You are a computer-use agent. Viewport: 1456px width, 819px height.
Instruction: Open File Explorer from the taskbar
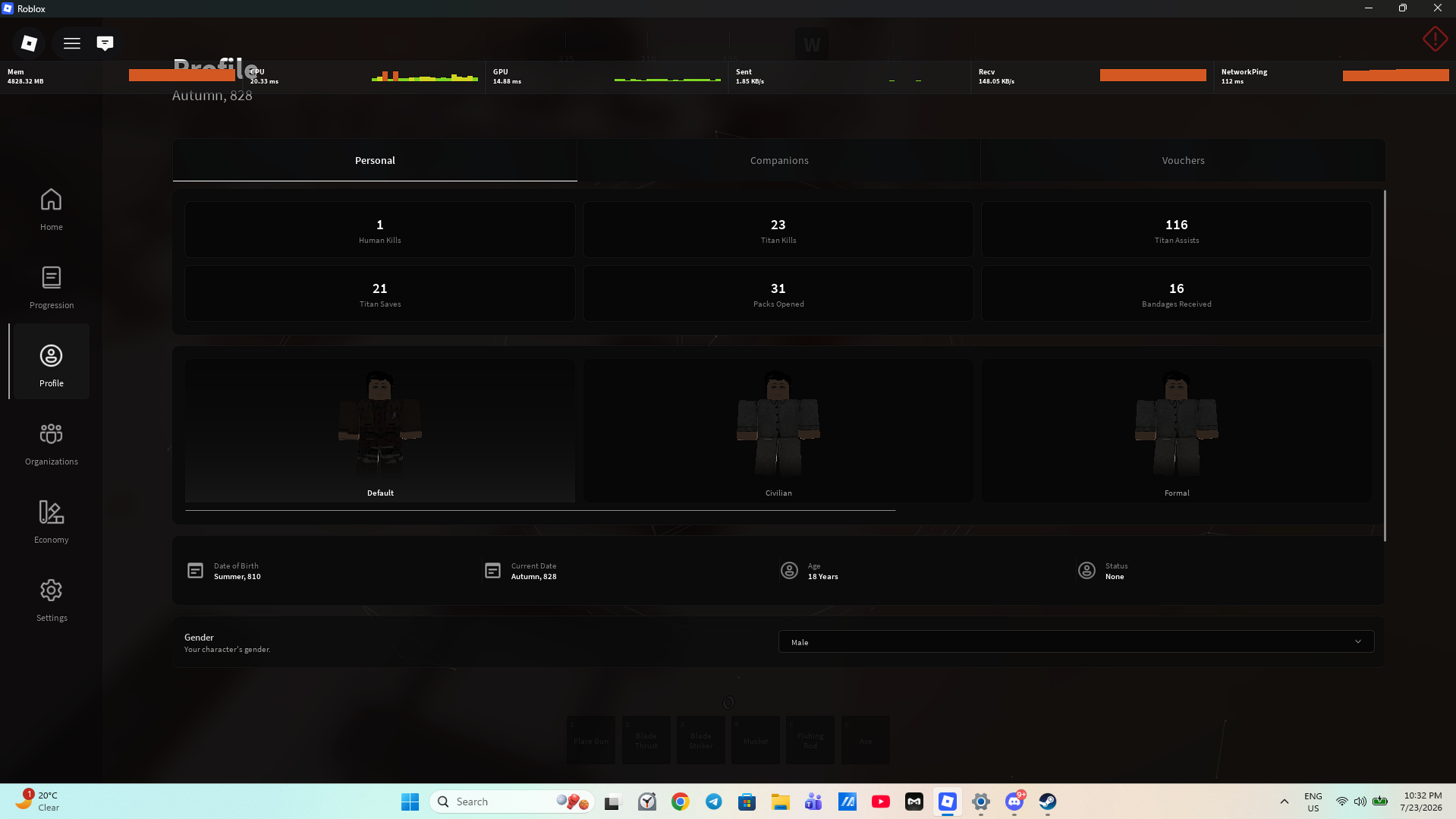(x=781, y=802)
